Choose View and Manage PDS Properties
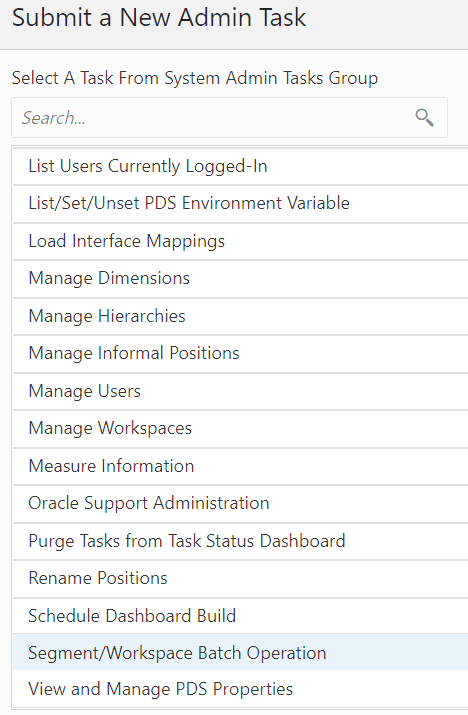This screenshot has height=715, width=468. click(240, 689)
